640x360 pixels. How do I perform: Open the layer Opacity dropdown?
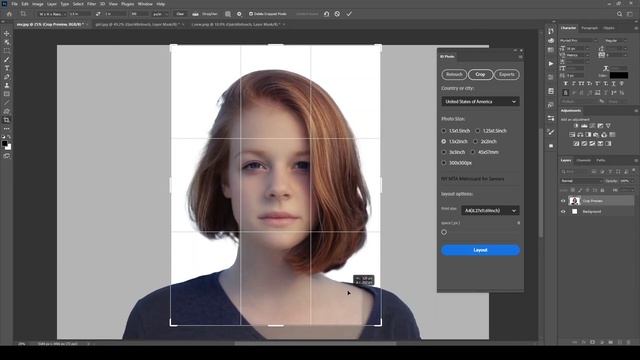coord(626,181)
